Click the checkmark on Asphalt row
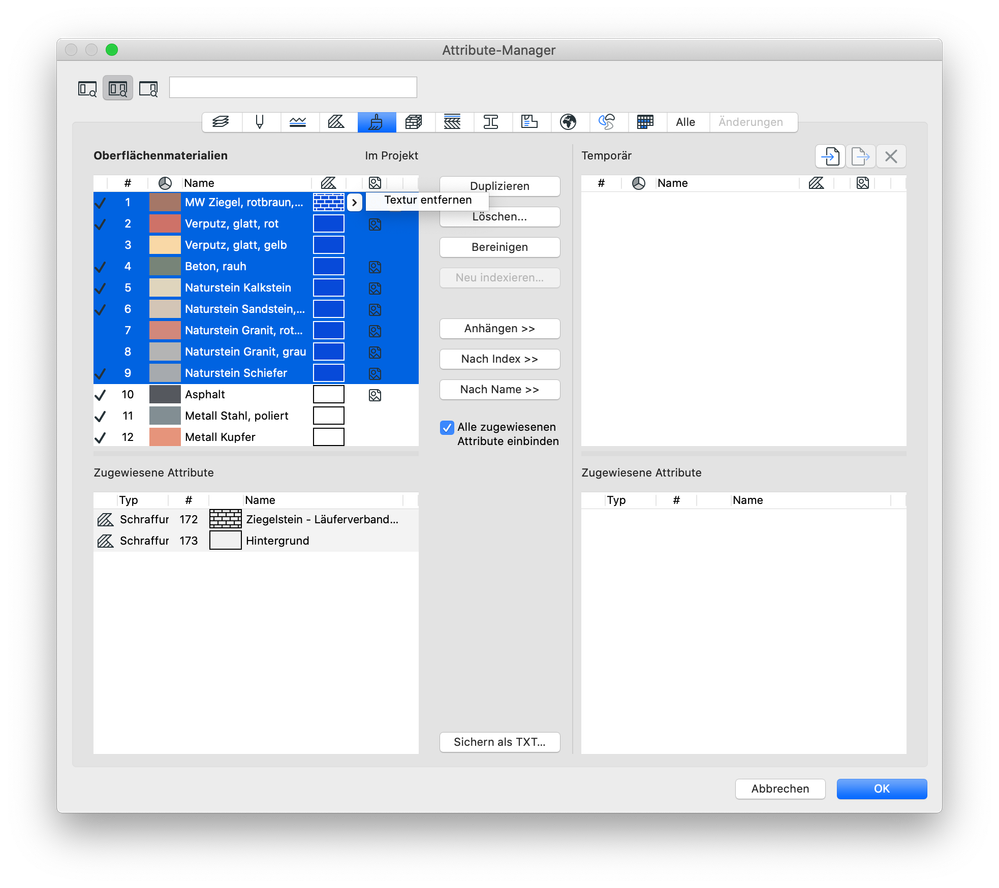 (x=100, y=395)
